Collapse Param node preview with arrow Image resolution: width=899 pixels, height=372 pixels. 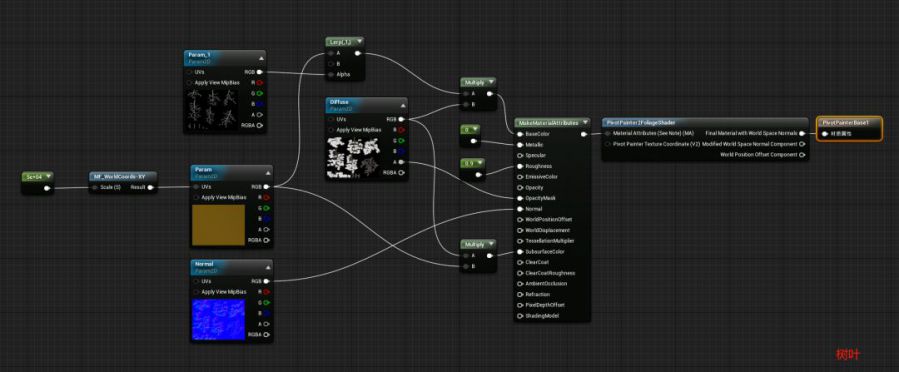tap(267, 172)
